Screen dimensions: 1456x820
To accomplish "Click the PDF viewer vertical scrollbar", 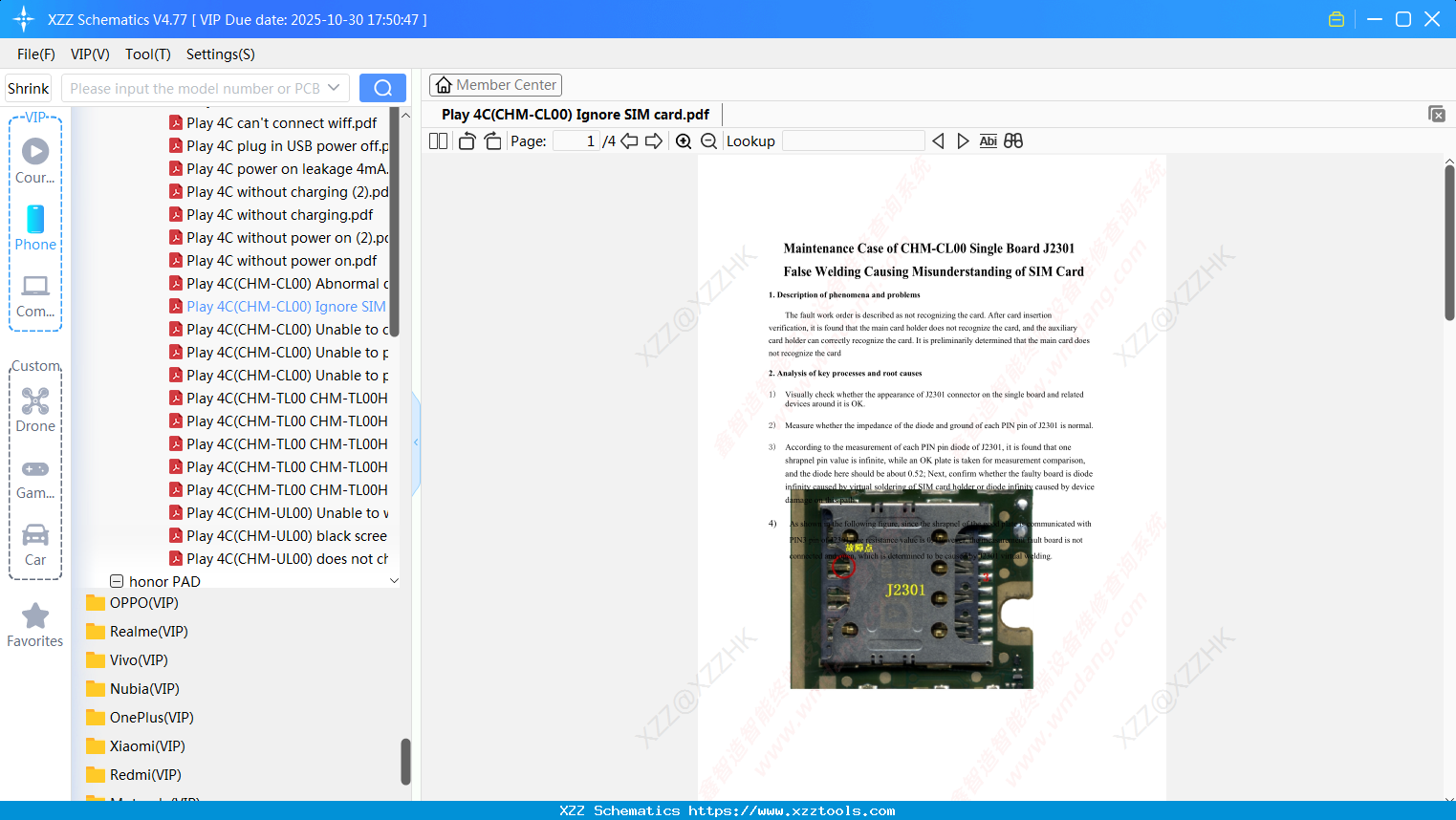I will 1449,243.
